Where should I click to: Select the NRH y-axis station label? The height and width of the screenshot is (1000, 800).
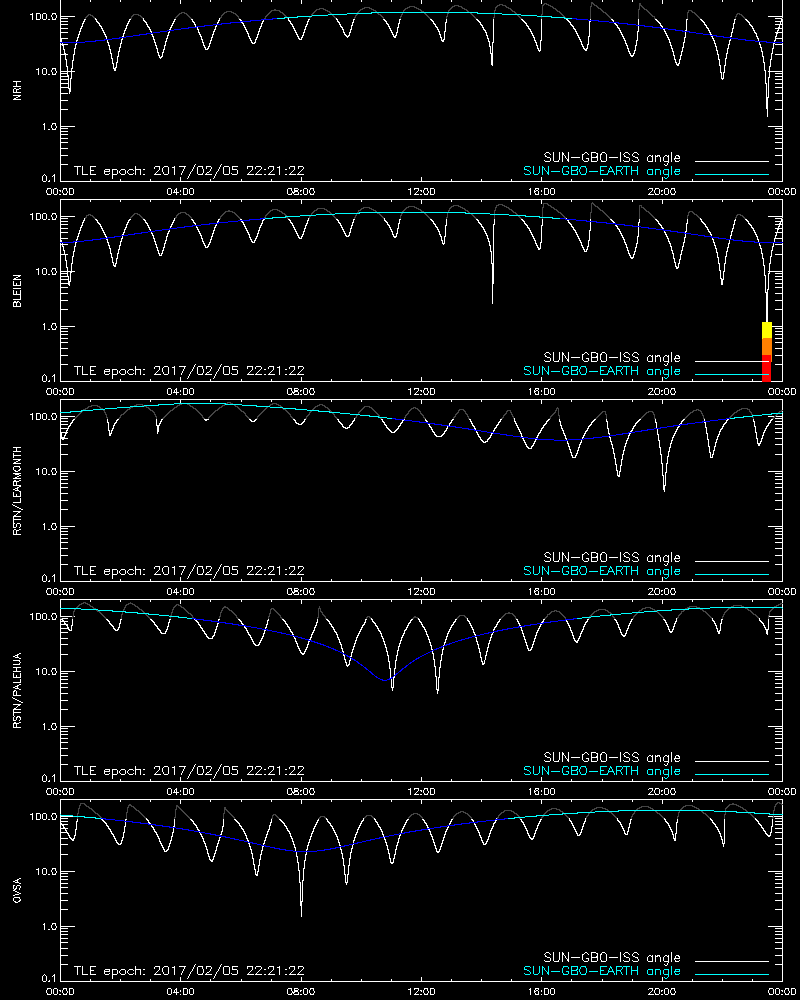click(x=17, y=90)
